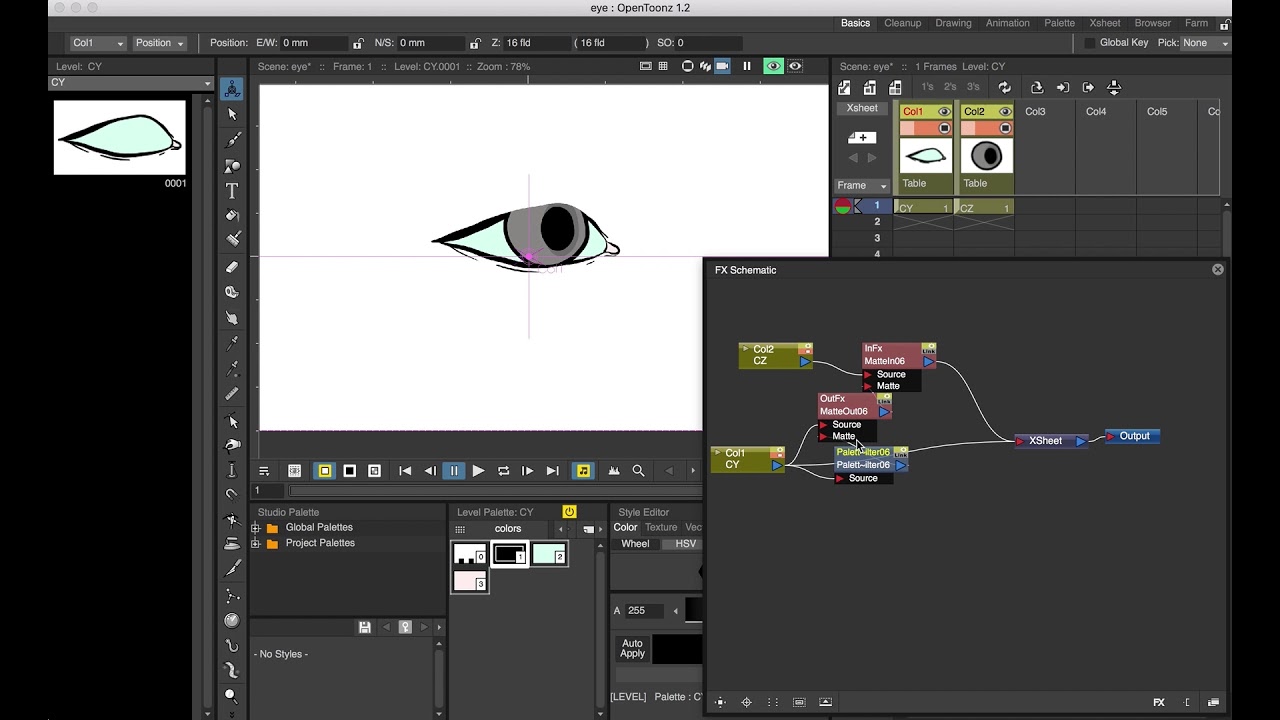
Task: Expand the Global Palettes tree
Action: [x=256, y=528]
